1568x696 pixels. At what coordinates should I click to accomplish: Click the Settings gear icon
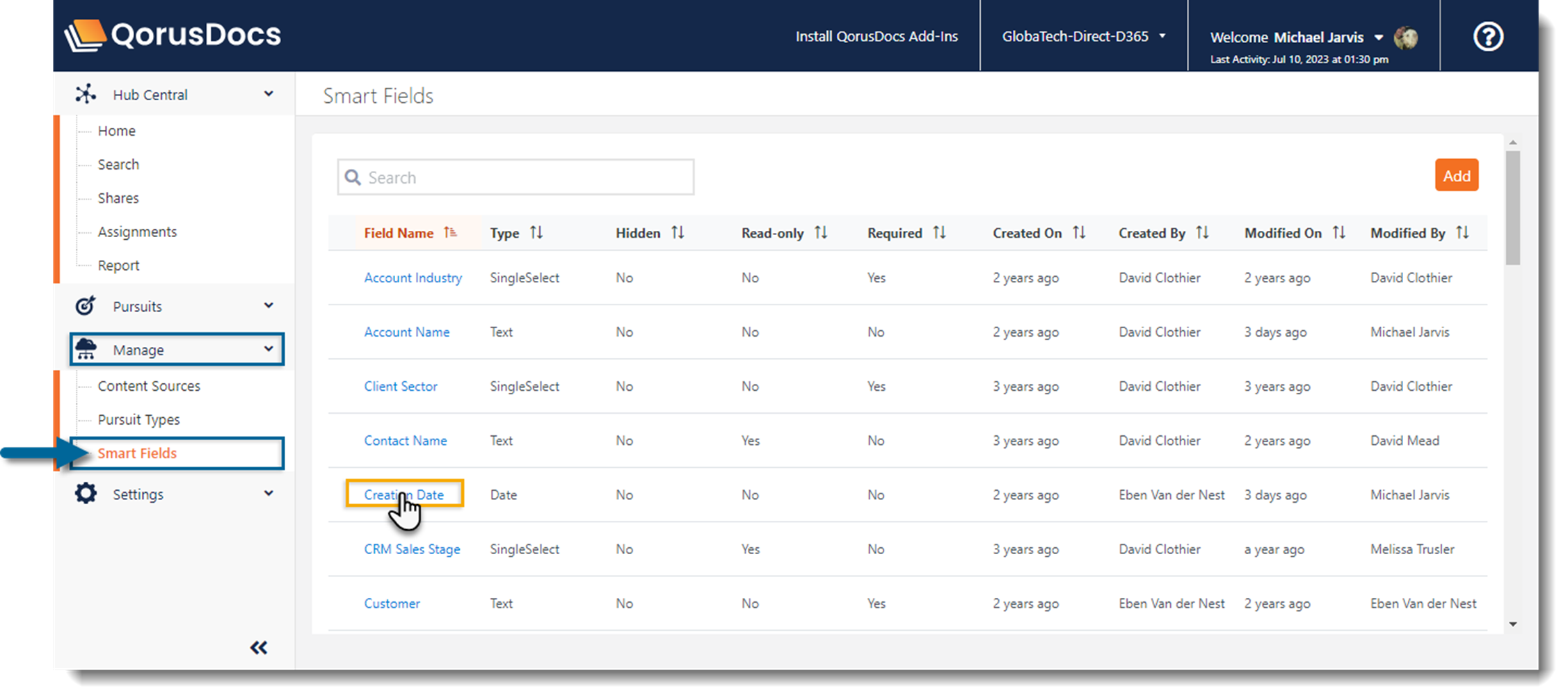pyautogui.click(x=86, y=494)
